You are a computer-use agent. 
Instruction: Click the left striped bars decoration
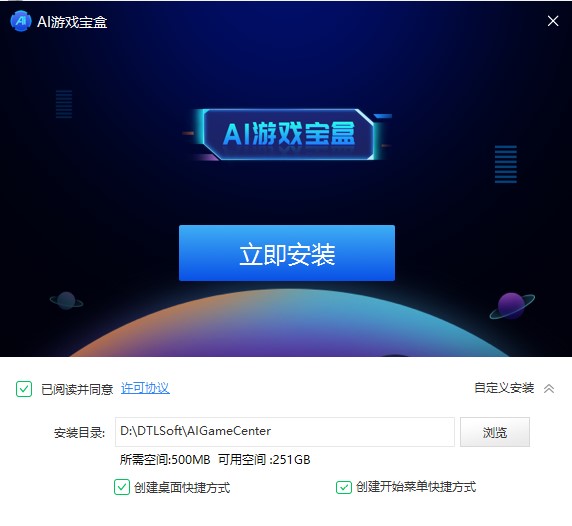(64, 104)
